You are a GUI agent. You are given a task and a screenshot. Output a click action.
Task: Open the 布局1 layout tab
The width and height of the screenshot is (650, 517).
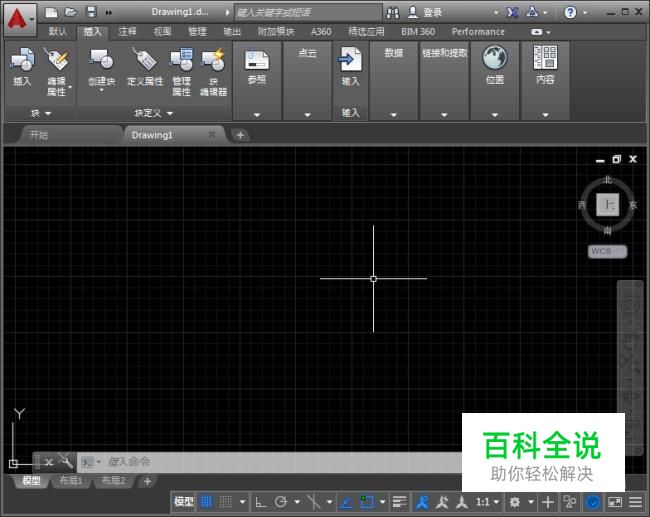(70, 481)
